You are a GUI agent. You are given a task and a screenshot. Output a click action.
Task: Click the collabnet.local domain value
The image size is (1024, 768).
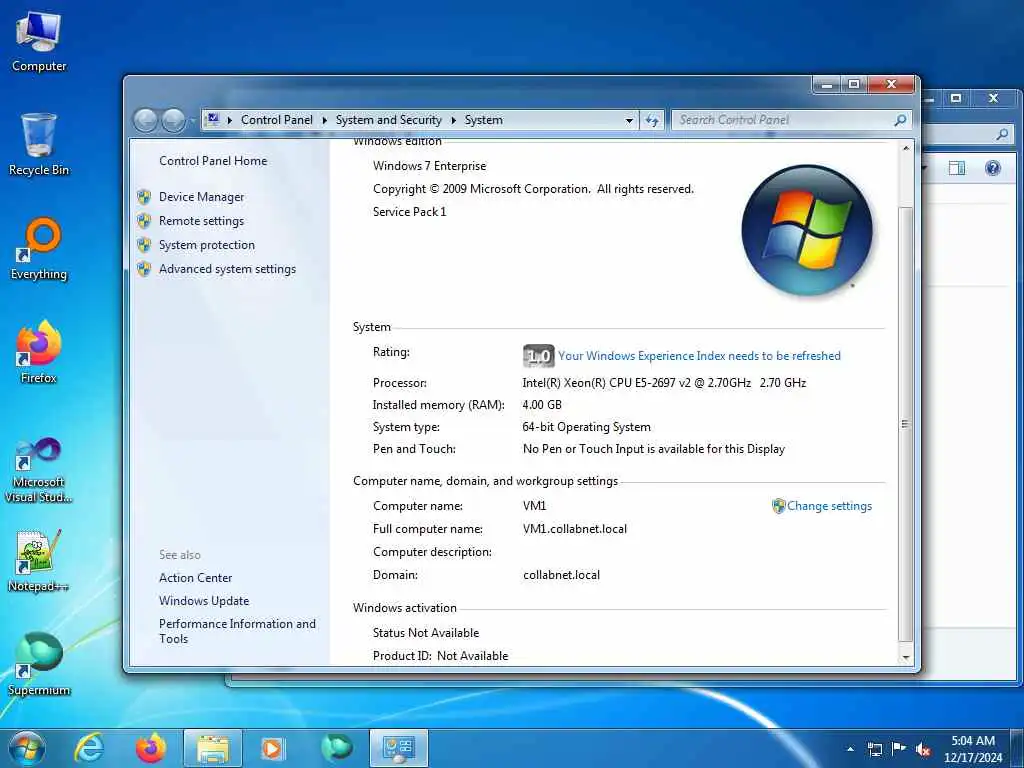pyautogui.click(x=561, y=575)
